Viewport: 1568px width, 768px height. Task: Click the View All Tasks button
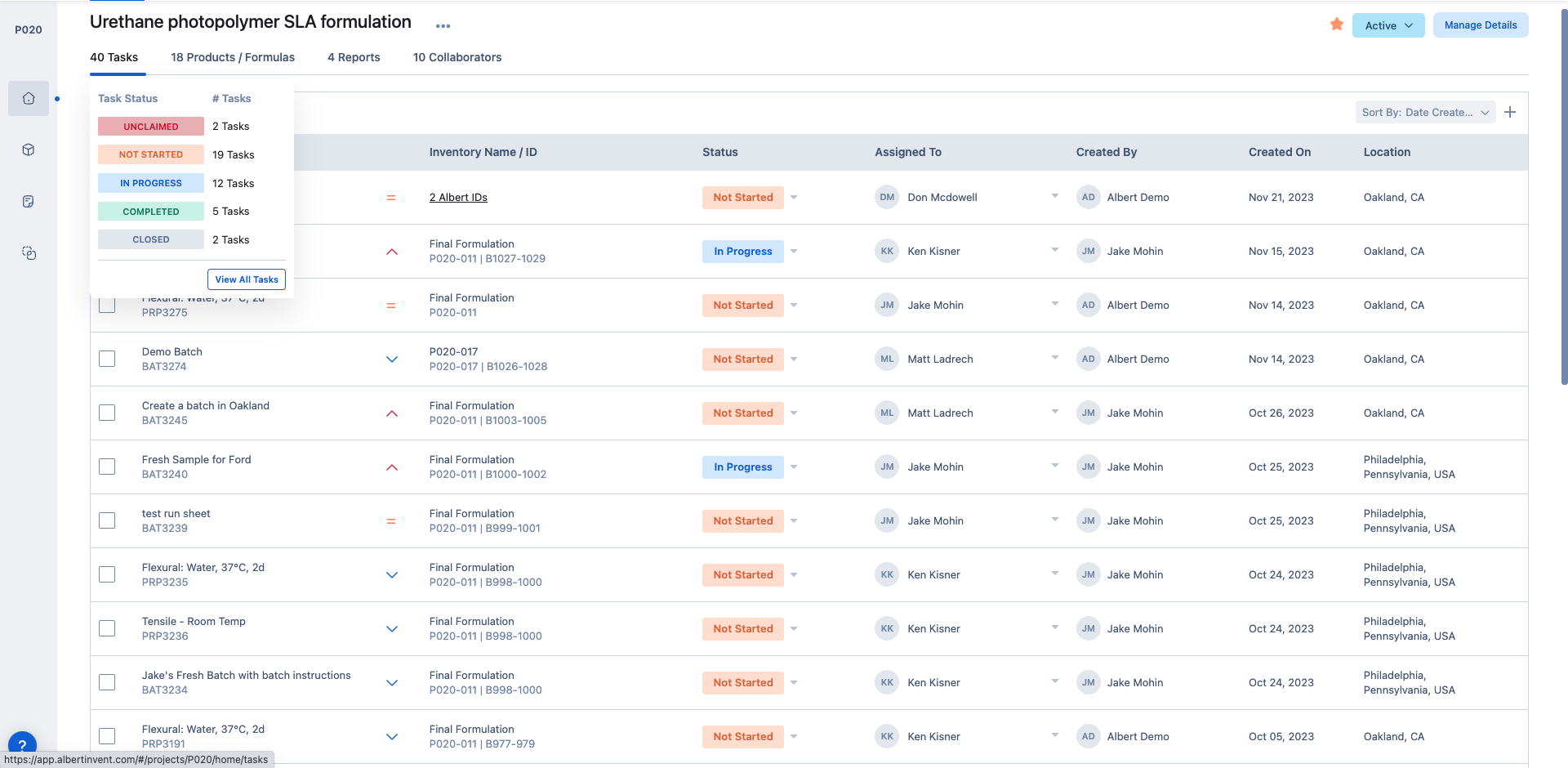tap(247, 279)
